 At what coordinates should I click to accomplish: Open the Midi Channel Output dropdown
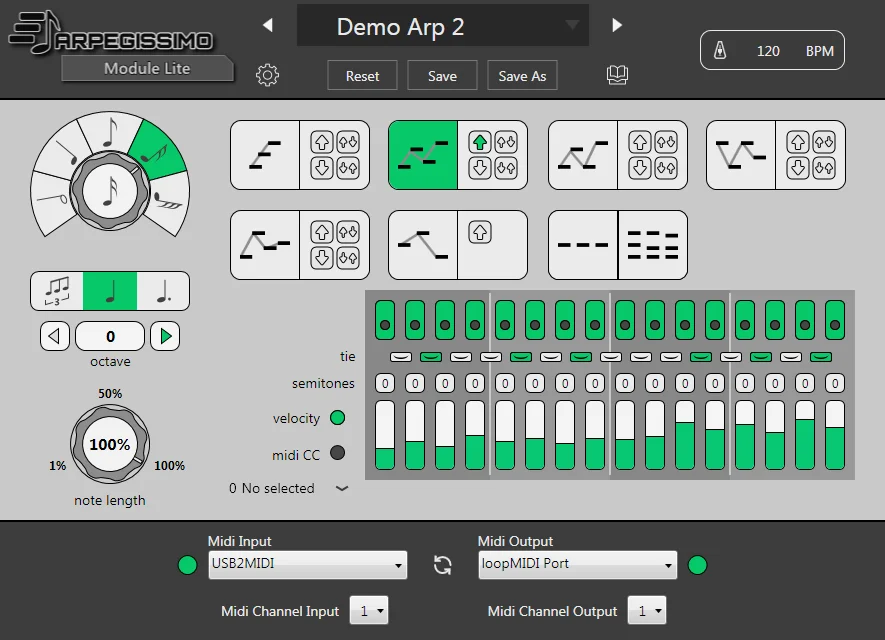[647, 610]
